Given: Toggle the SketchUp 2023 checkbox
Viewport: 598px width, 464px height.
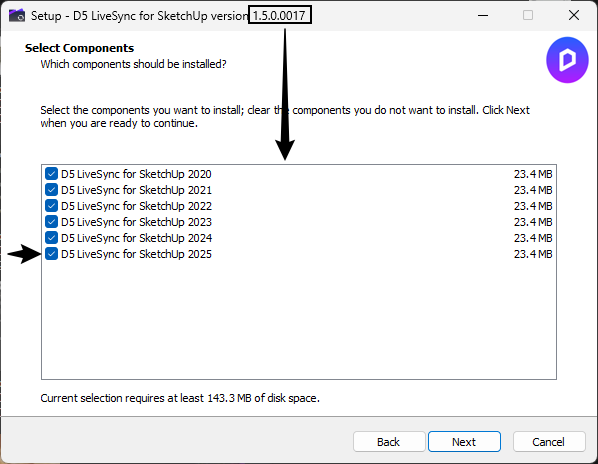Looking at the screenshot, I should (x=51, y=222).
